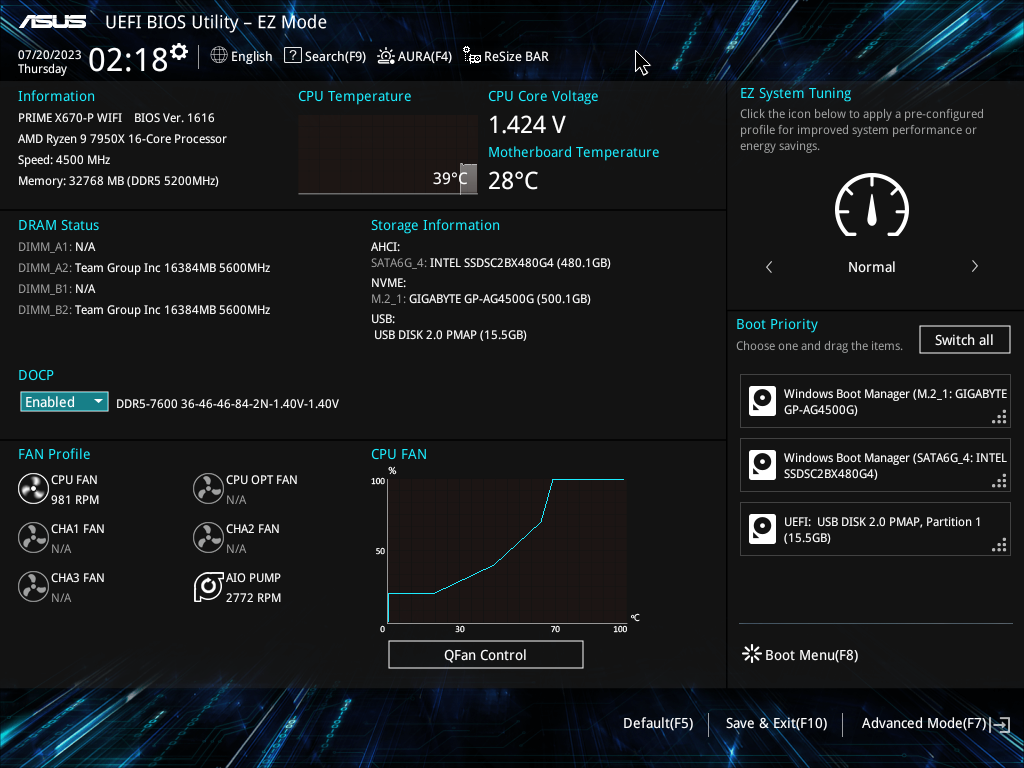Open English language selector
This screenshot has width=1024, height=768.
click(241, 56)
